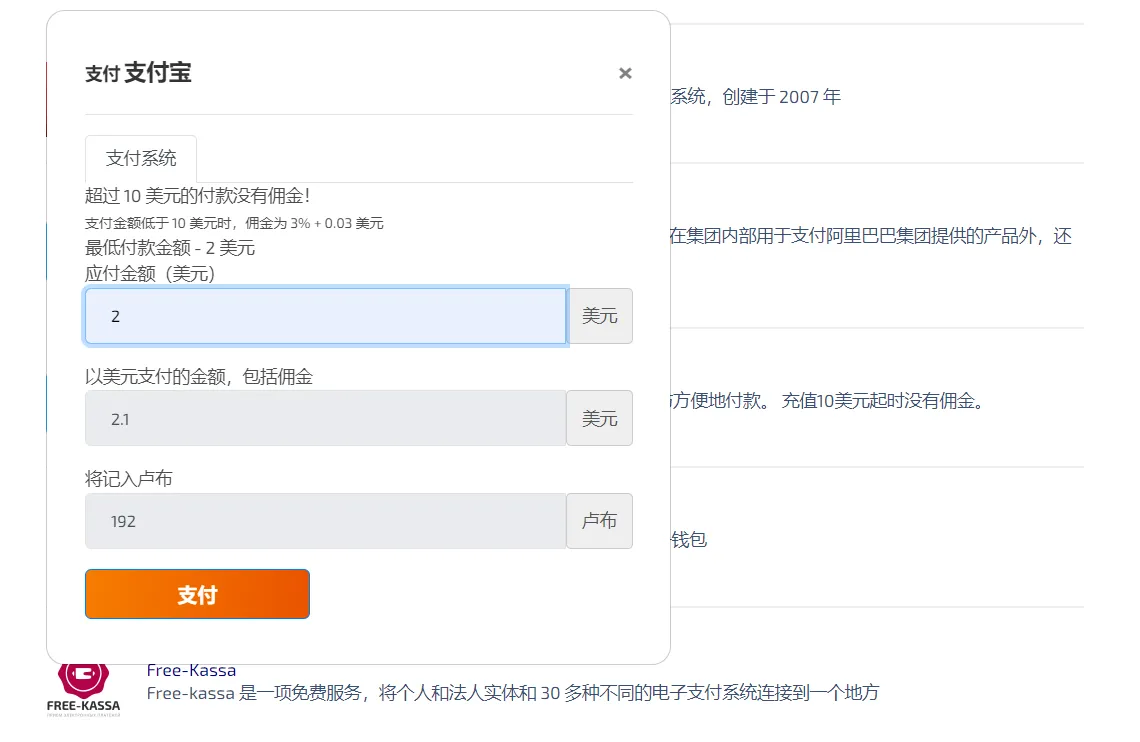Click the 192 rubles credited field
The height and width of the screenshot is (742, 1140).
325,521
